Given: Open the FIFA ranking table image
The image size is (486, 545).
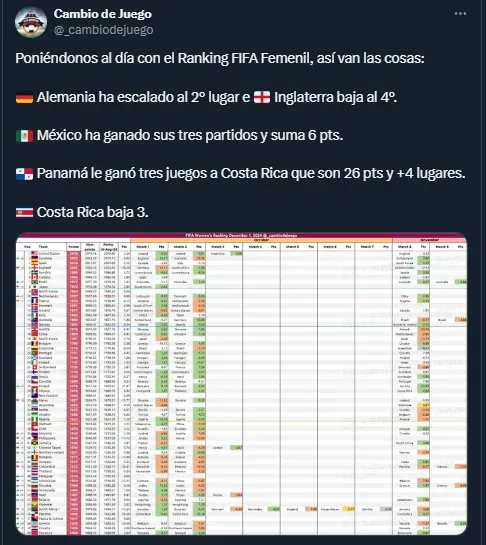Looking at the screenshot, I should [241, 384].
